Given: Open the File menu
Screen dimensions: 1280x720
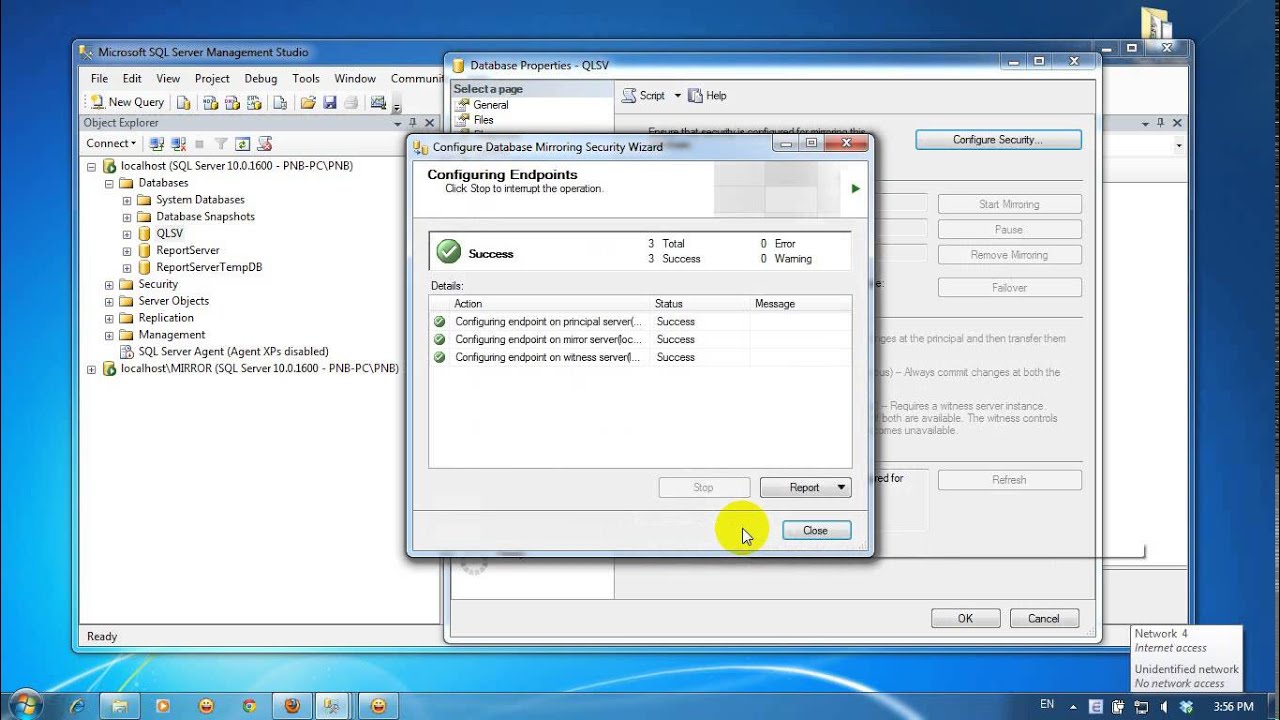Looking at the screenshot, I should [x=99, y=78].
